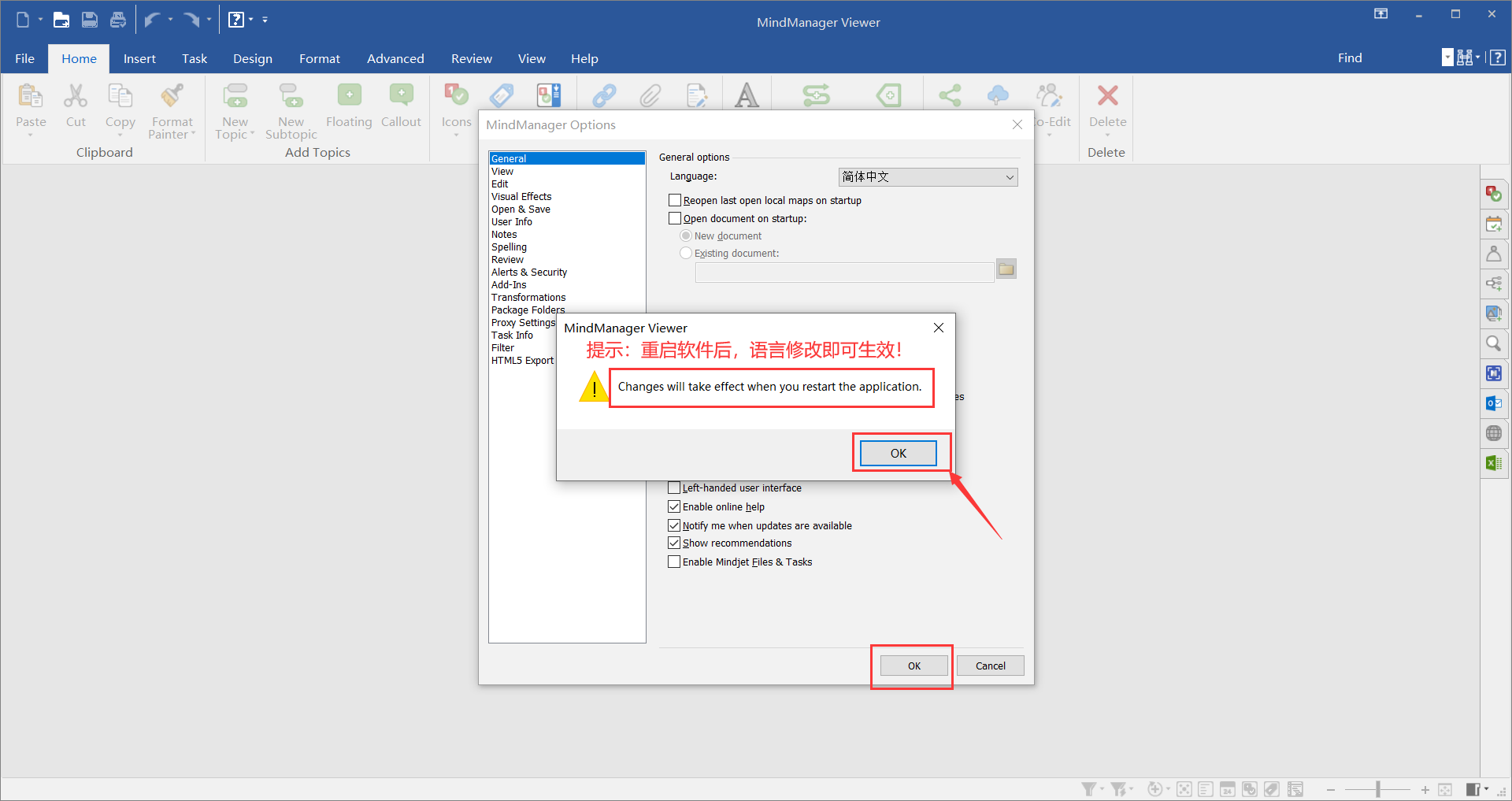1512x801 pixels.
Task: Toggle Show recommendations checkbox
Action: point(674,543)
